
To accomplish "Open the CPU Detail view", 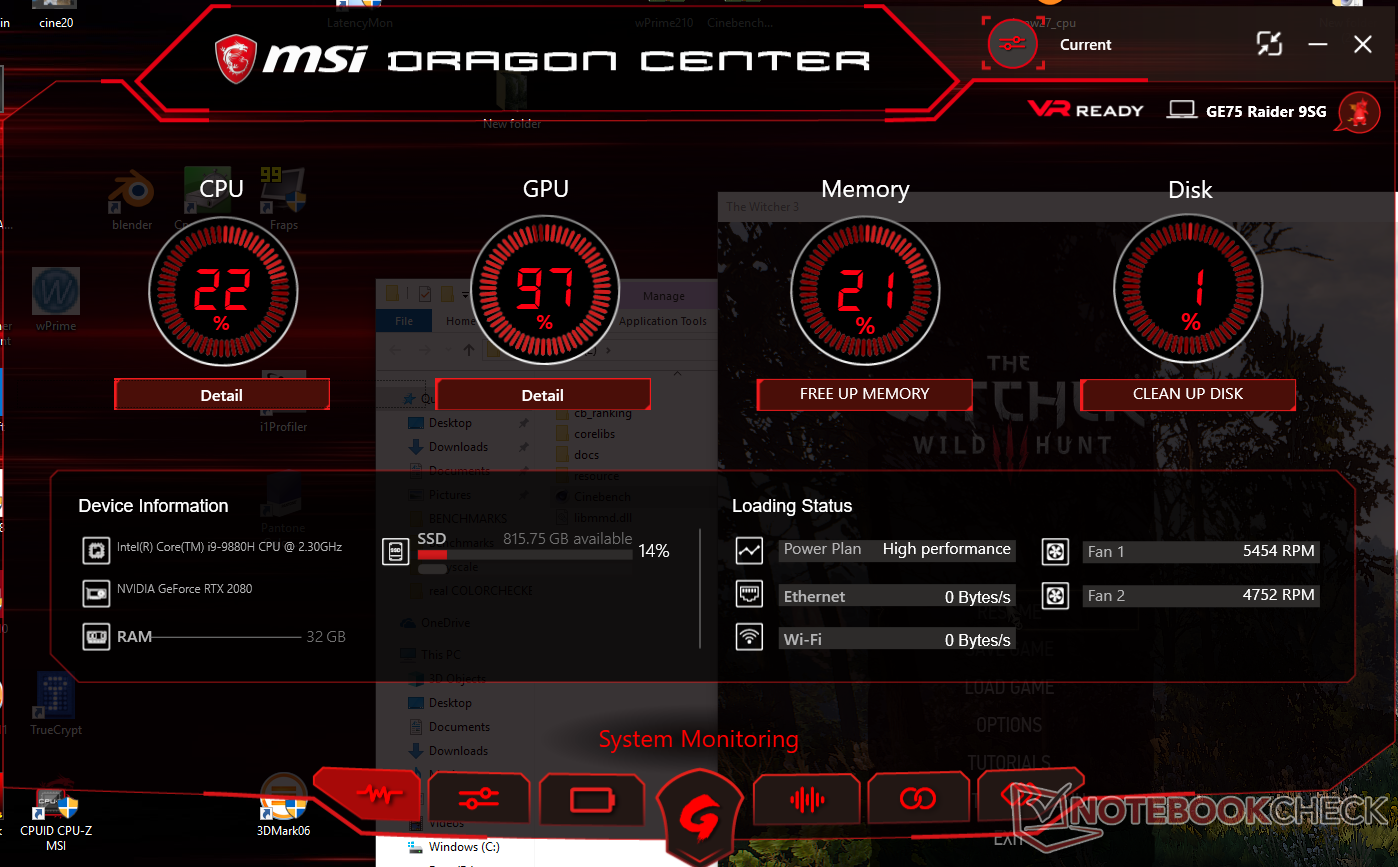I will (x=222, y=395).
